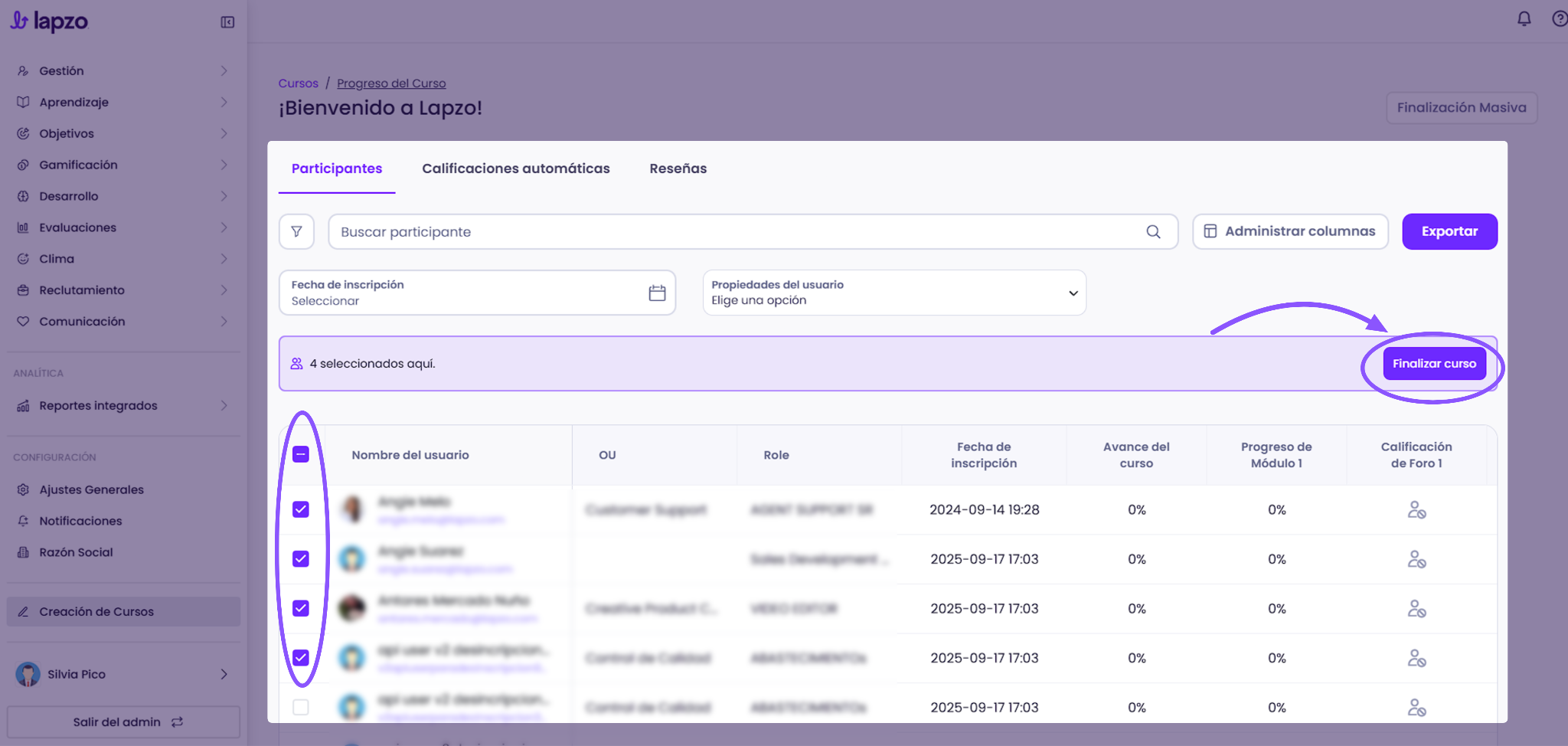Screen dimensions: 1568x746
Task: Open Creación de Cursos in the sidebar
Action: click(x=123, y=611)
